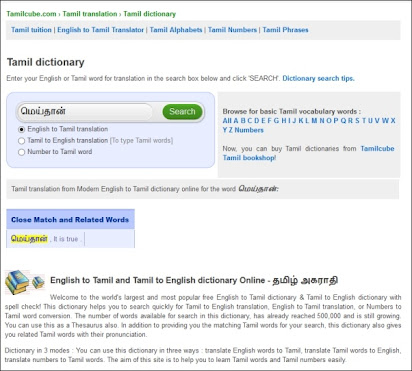Click the green Search button

182,111
